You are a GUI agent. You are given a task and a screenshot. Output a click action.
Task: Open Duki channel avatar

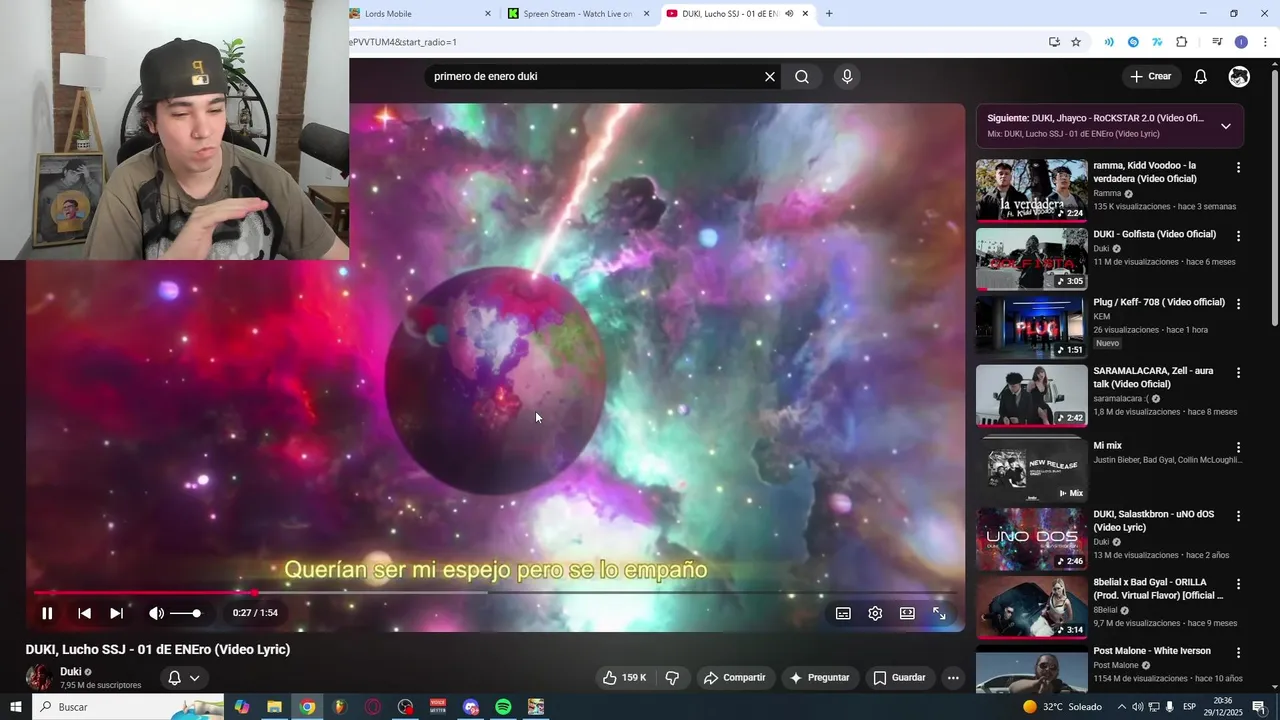[x=39, y=677]
